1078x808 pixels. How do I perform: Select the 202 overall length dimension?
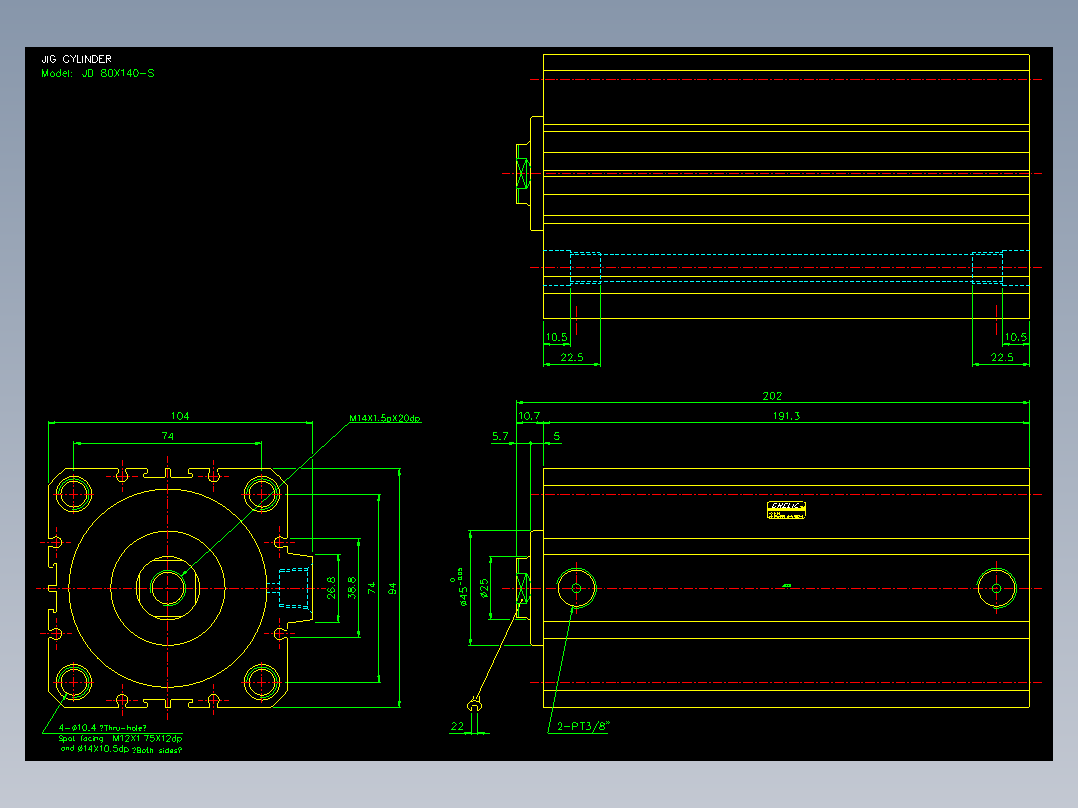click(772, 396)
